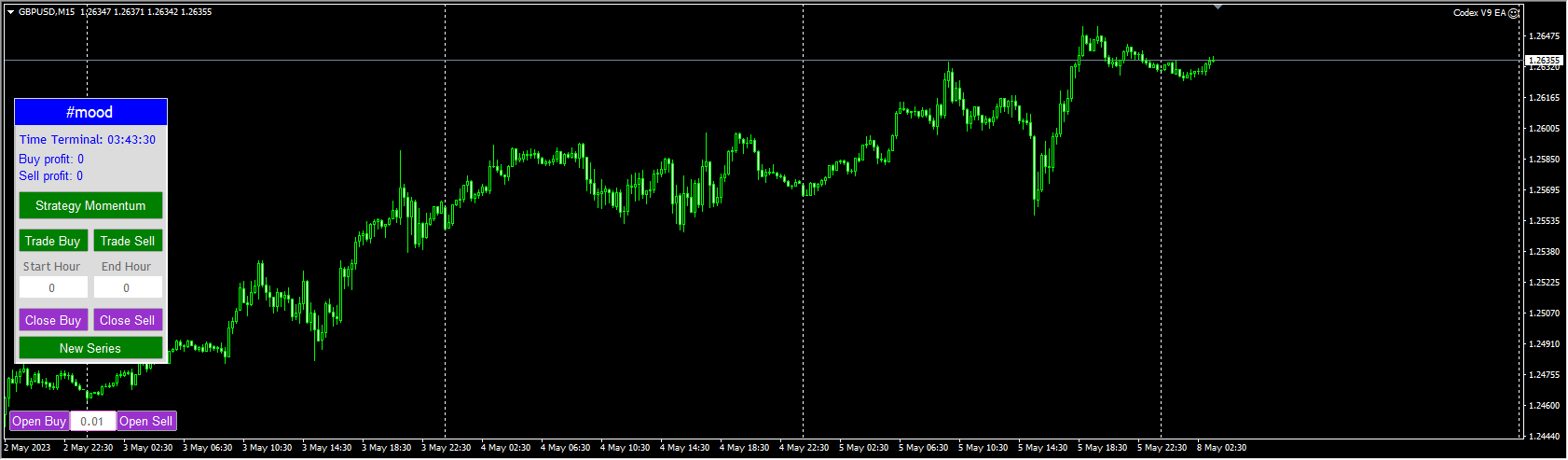Click the 2 May 2023 date label
The width and height of the screenshot is (1568, 460).
point(27,448)
